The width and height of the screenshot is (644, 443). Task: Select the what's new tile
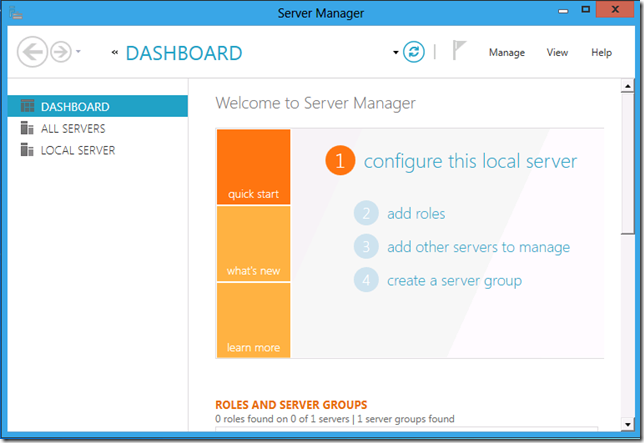[253, 243]
